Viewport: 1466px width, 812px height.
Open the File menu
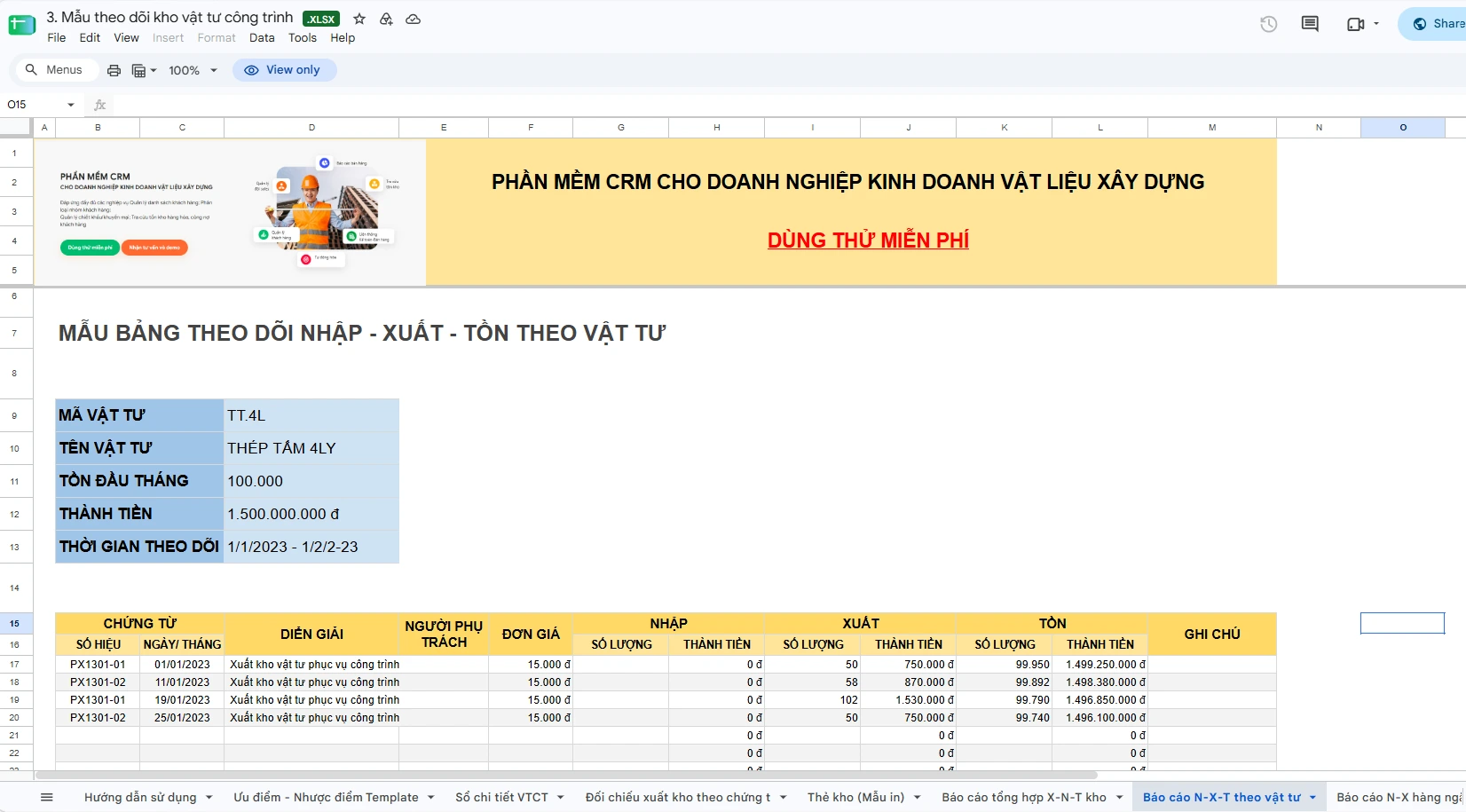(x=57, y=38)
